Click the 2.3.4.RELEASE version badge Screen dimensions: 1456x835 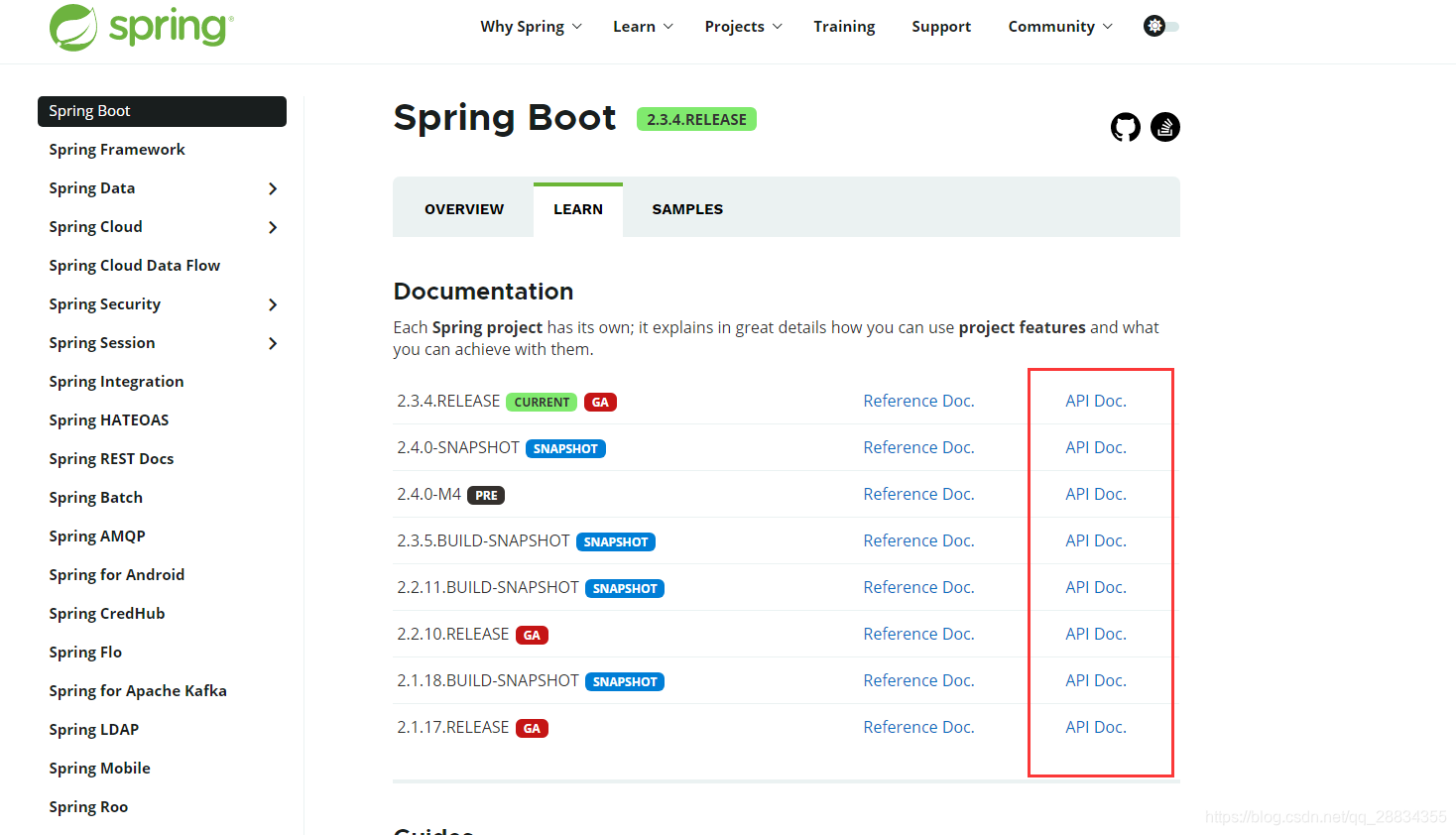pos(696,119)
